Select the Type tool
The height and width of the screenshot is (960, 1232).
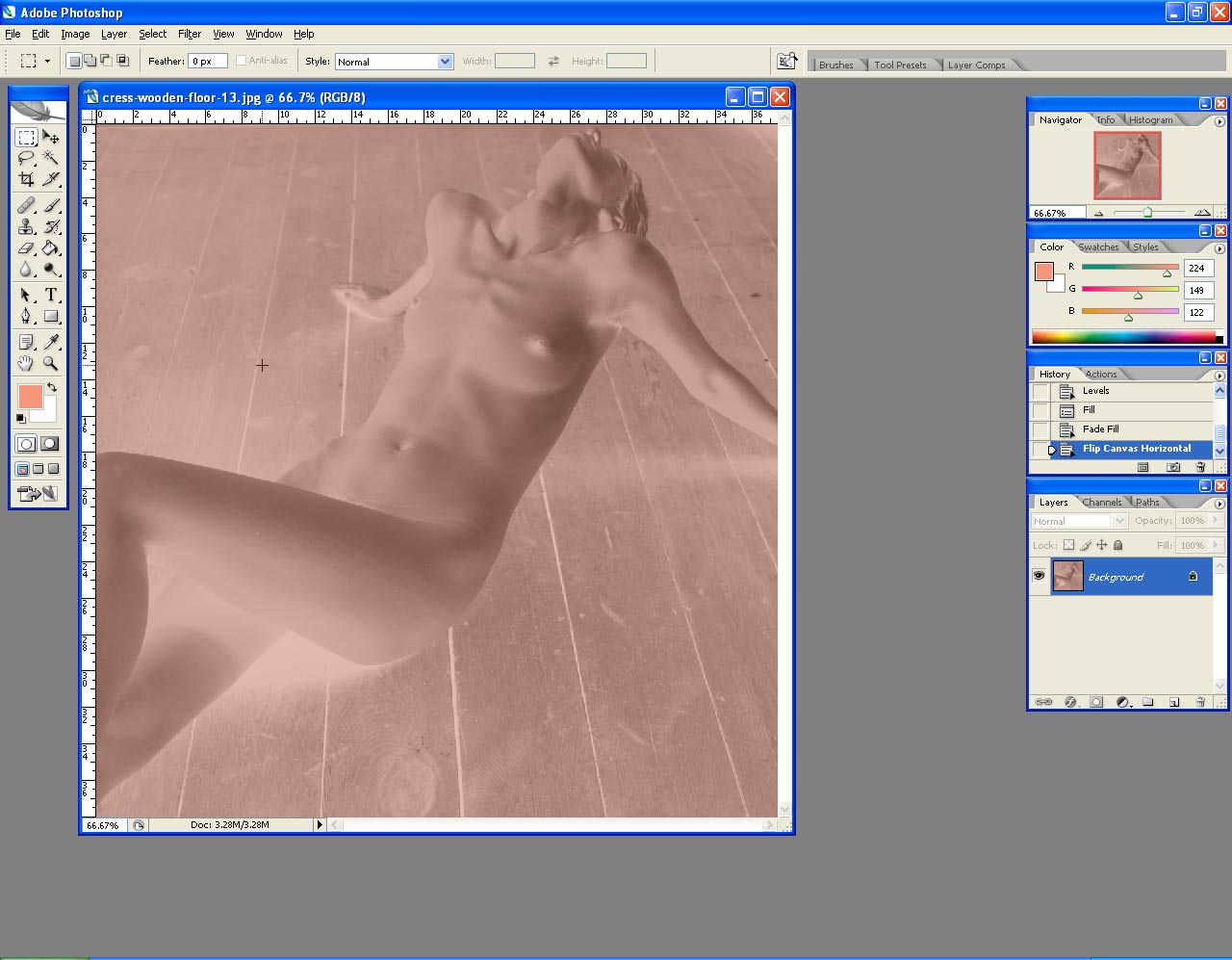click(x=51, y=296)
